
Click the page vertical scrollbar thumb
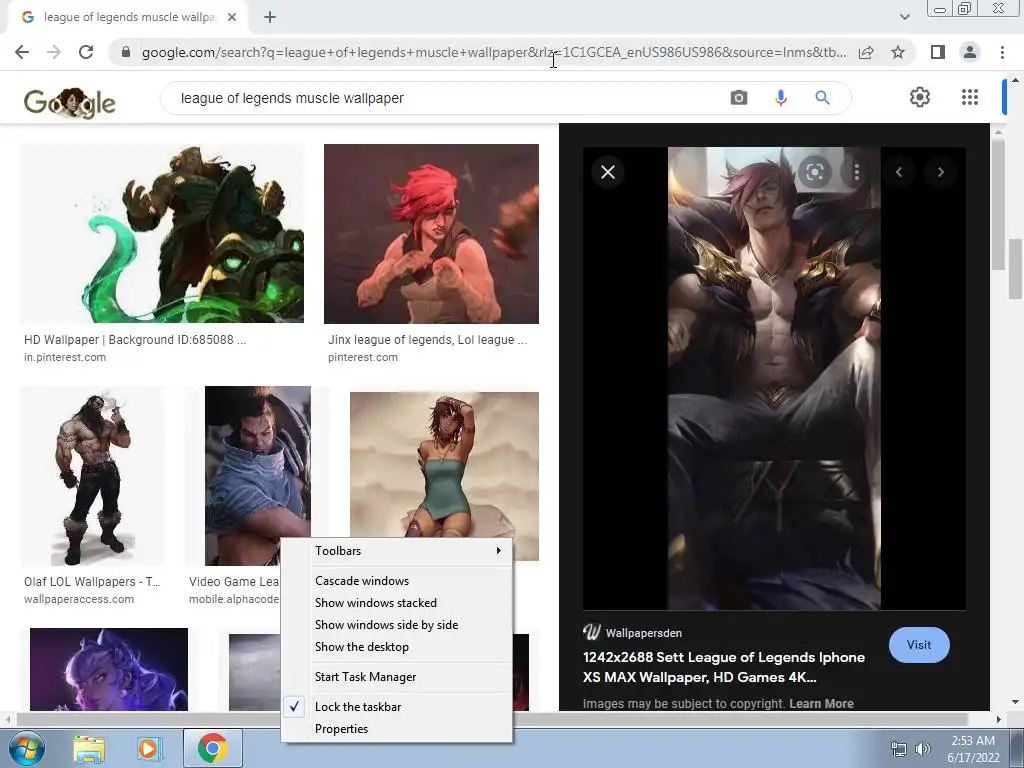[1016, 268]
